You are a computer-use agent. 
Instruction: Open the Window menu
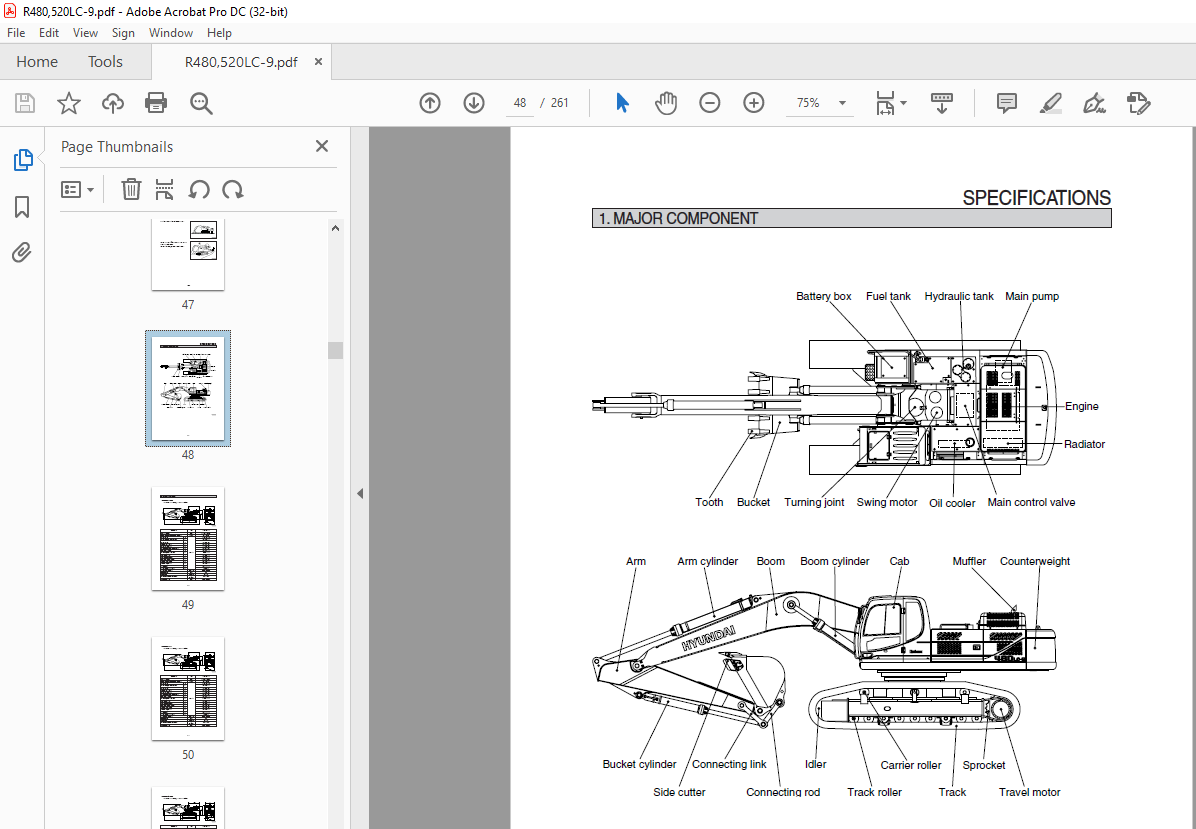171,33
